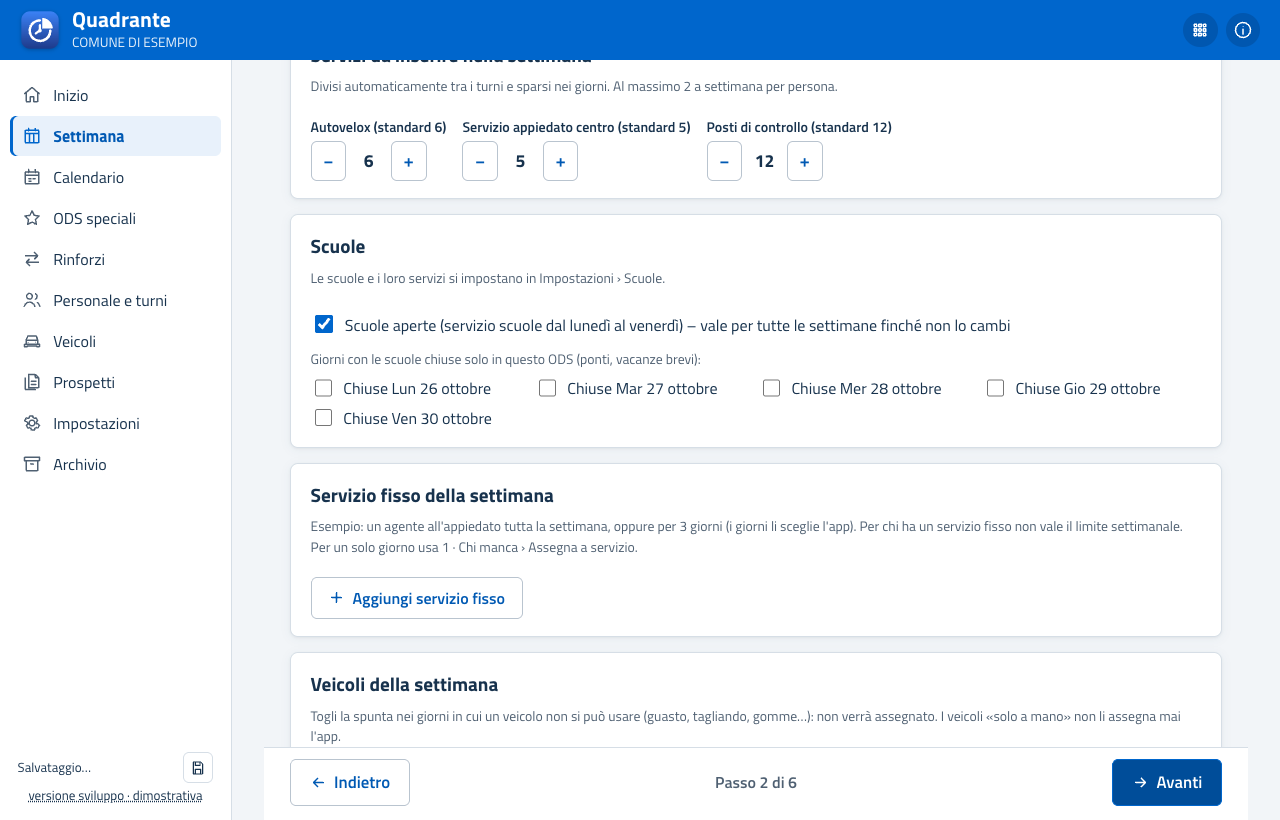
Task: Check Chiuse Lun 26 ottobre
Action: (323, 388)
